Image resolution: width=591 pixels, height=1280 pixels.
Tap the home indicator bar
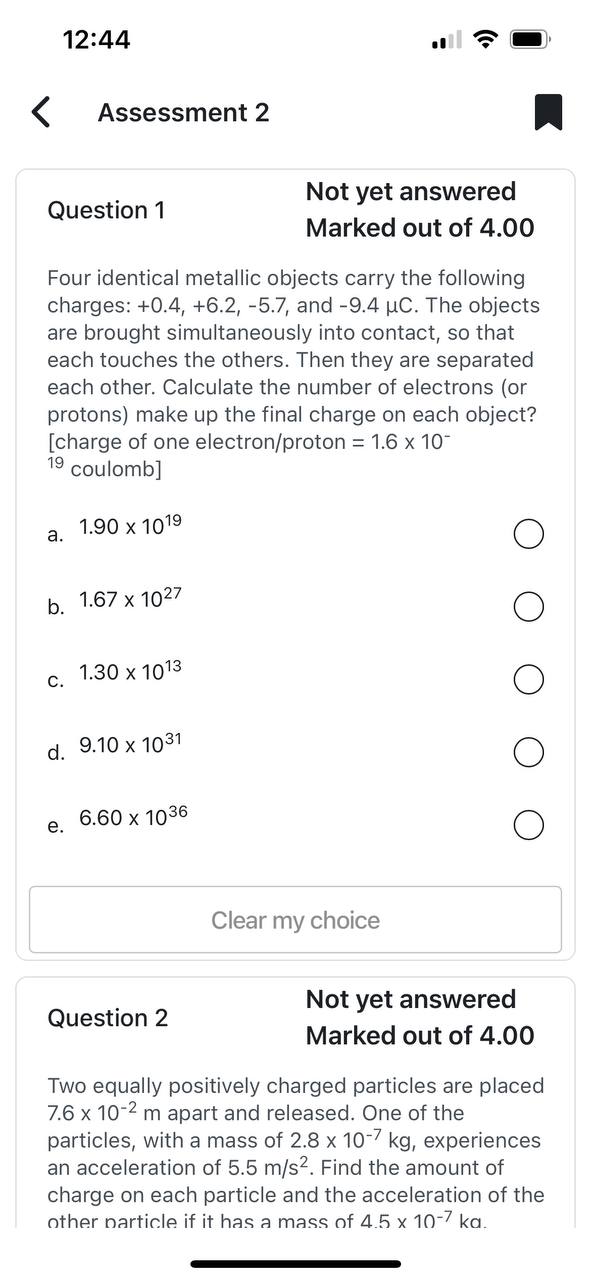coord(295,1264)
